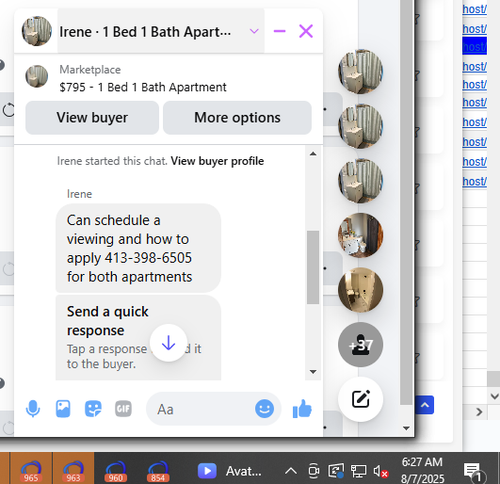Open More options for the listing

point(237,118)
